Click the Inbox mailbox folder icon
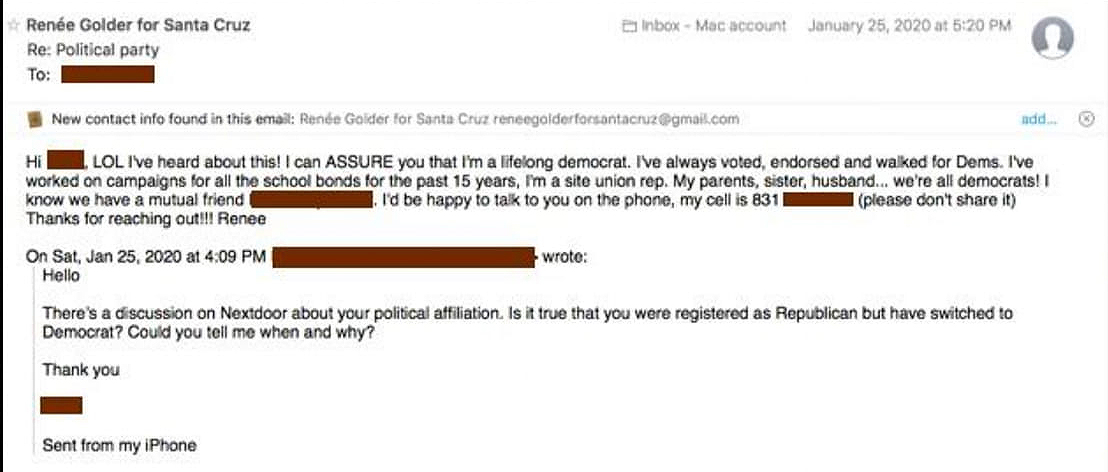1108x472 pixels. click(630, 26)
